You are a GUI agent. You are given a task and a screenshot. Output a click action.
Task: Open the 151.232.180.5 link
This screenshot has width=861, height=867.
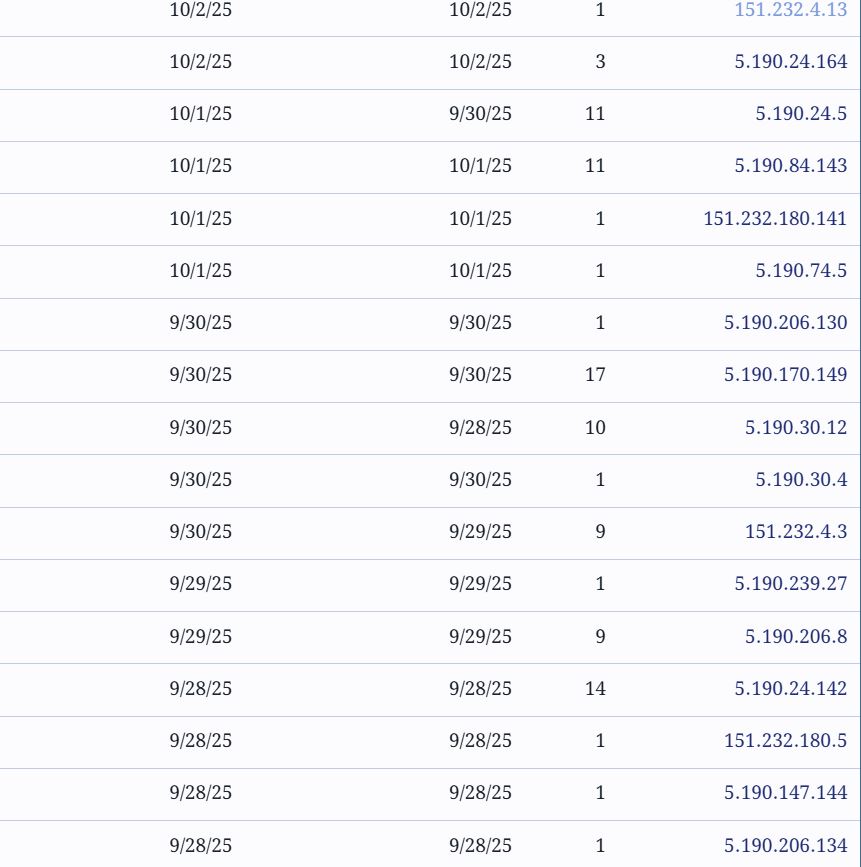pyautogui.click(x=785, y=741)
